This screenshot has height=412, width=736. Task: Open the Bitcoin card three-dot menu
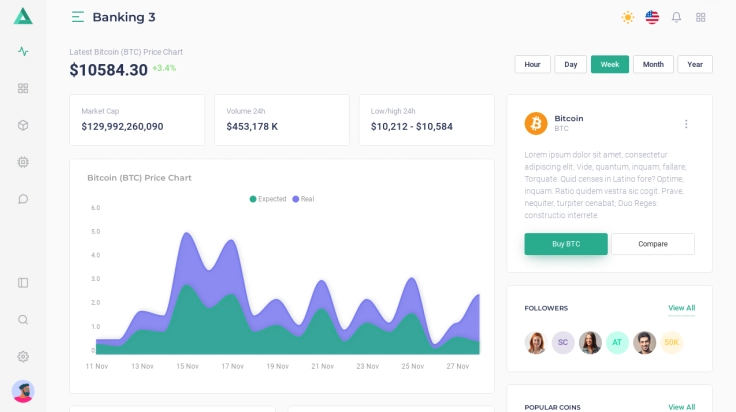(686, 124)
